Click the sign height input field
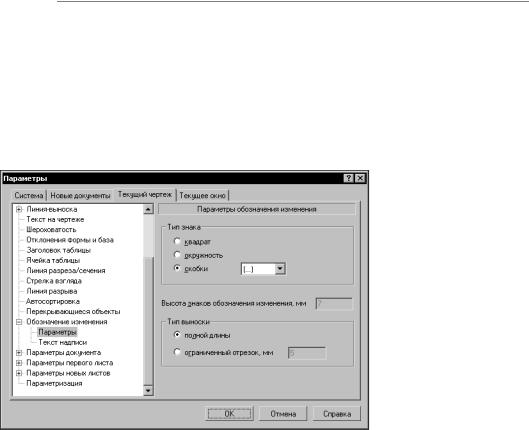529x430 pixels. (x=334, y=304)
